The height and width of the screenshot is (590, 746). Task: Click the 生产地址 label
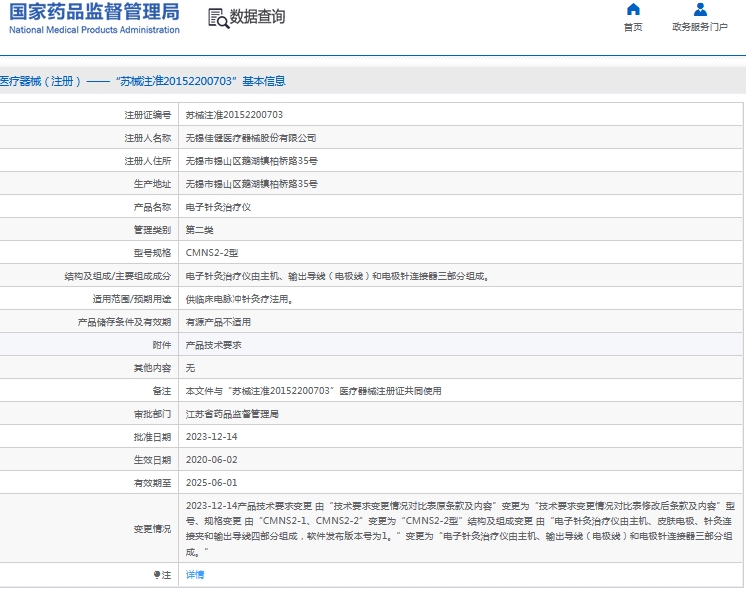tap(152, 184)
